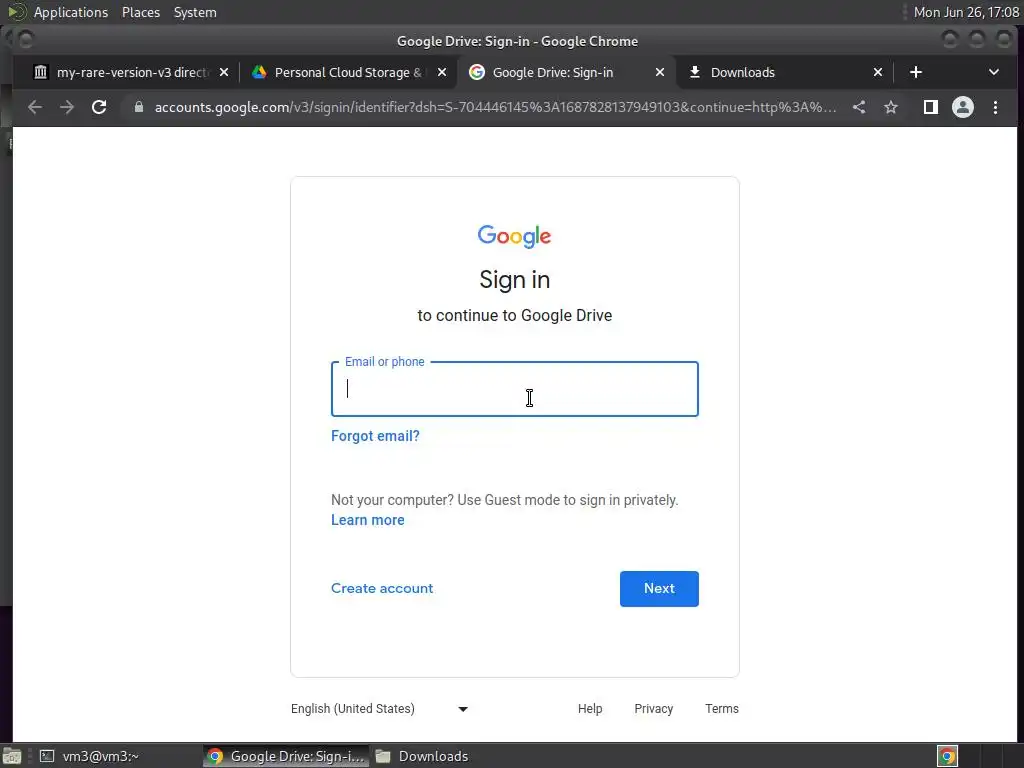This screenshot has width=1024, height=768.
Task: Follow the Learn more link
Action: pyautogui.click(x=368, y=520)
